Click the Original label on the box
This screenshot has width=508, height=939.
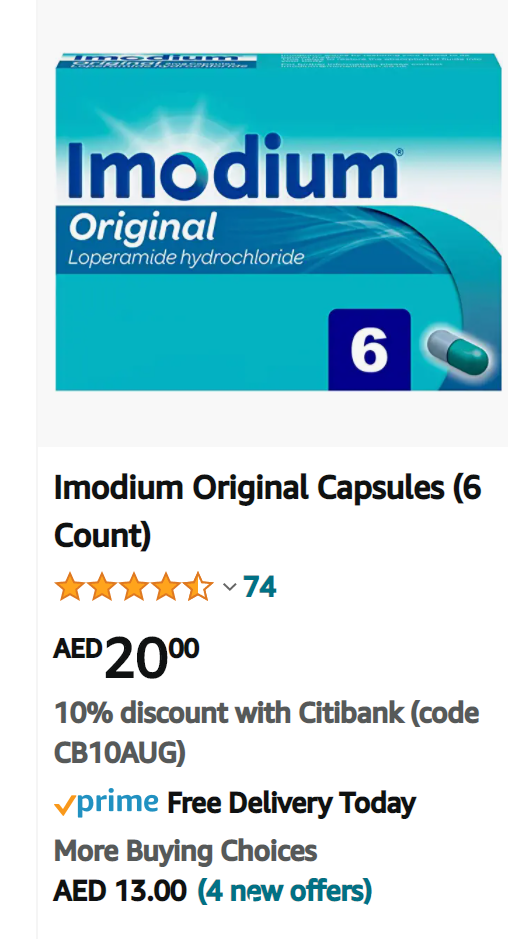coord(142,228)
